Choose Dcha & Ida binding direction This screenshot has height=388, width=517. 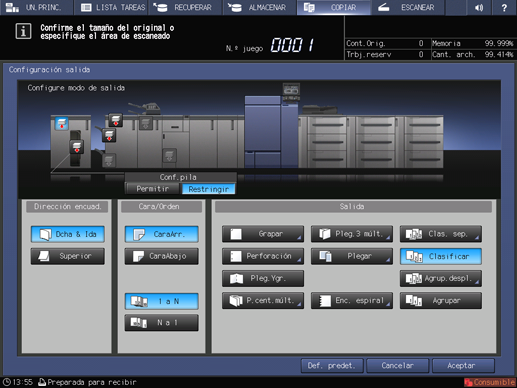pos(68,234)
